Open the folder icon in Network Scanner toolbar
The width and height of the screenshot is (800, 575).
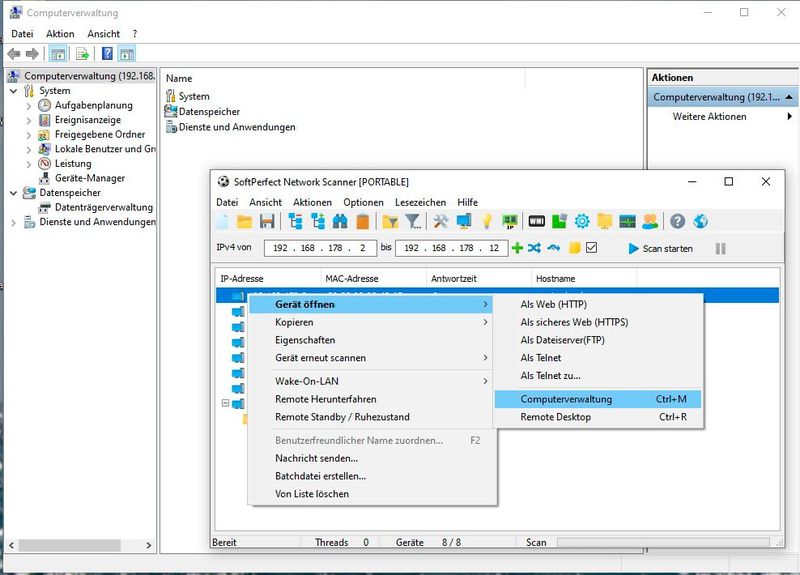(244, 221)
